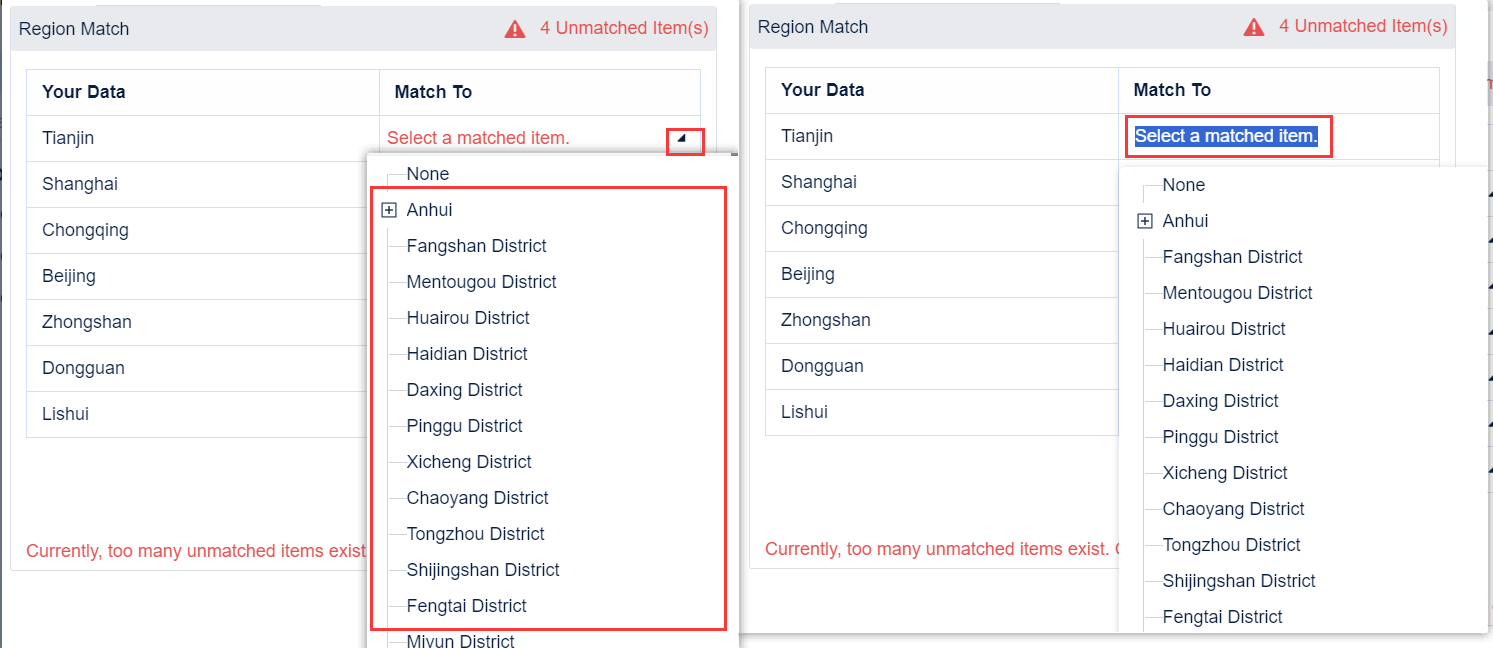The width and height of the screenshot is (1493, 648).
Task: Choose Mentougou District from the match options
Action: pyautogui.click(x=483, y=281)
